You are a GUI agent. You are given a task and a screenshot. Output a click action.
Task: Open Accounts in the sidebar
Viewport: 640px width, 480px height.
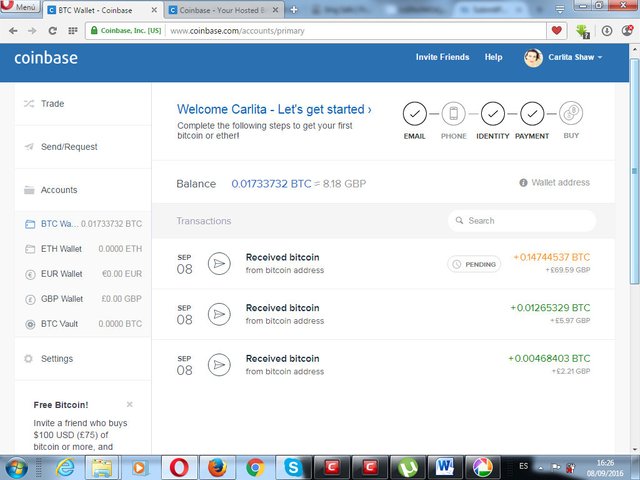83,190
